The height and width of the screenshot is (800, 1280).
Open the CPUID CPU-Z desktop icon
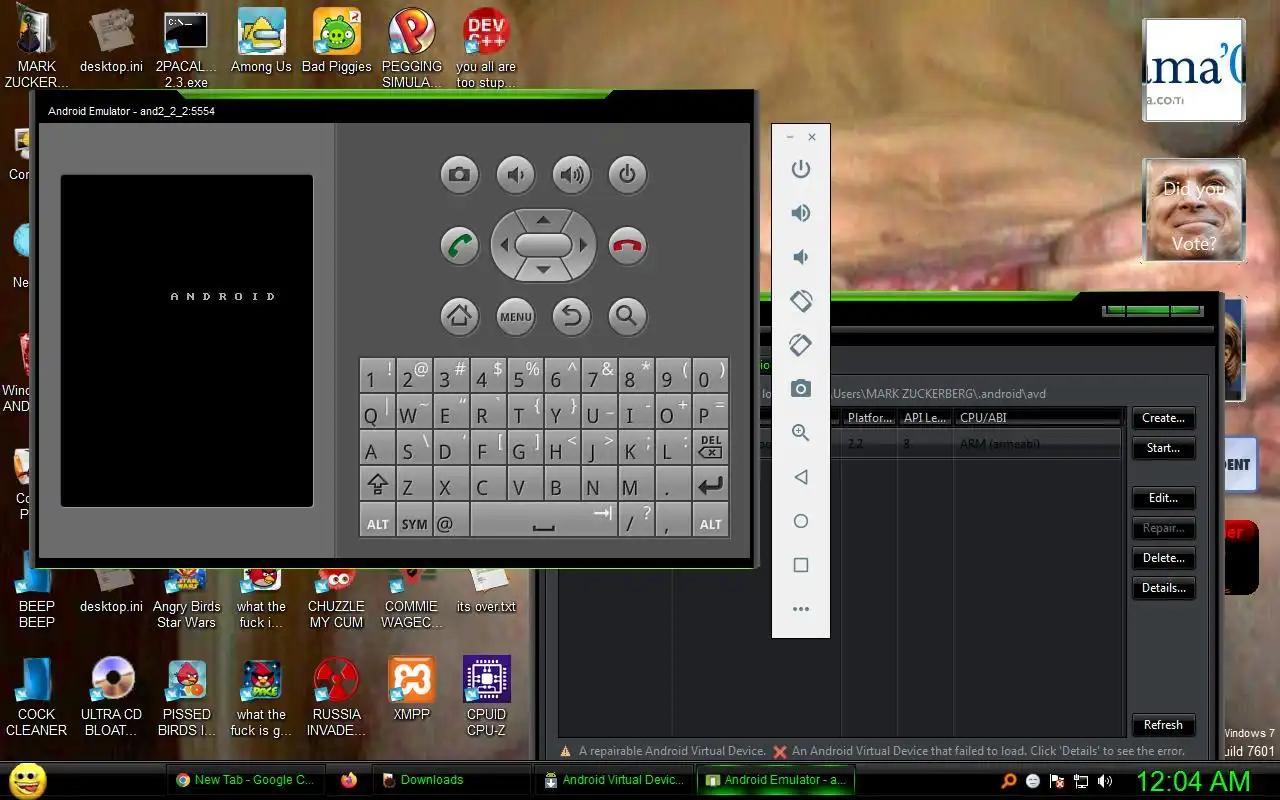(487, 696)
